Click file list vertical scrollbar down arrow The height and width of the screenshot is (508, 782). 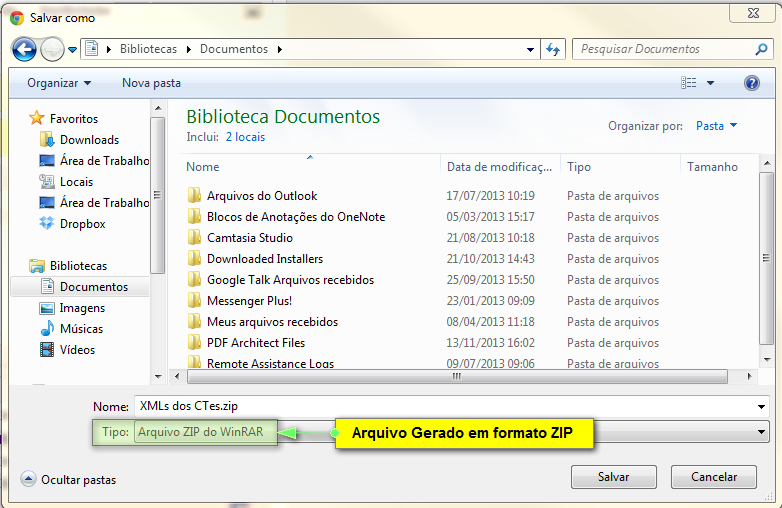tap(767, 359)
